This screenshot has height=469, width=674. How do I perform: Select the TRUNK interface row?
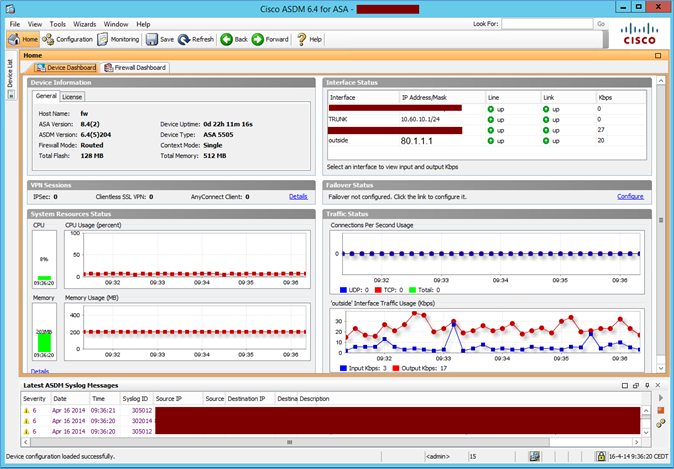pyautogui.click(x=487, y=120)
